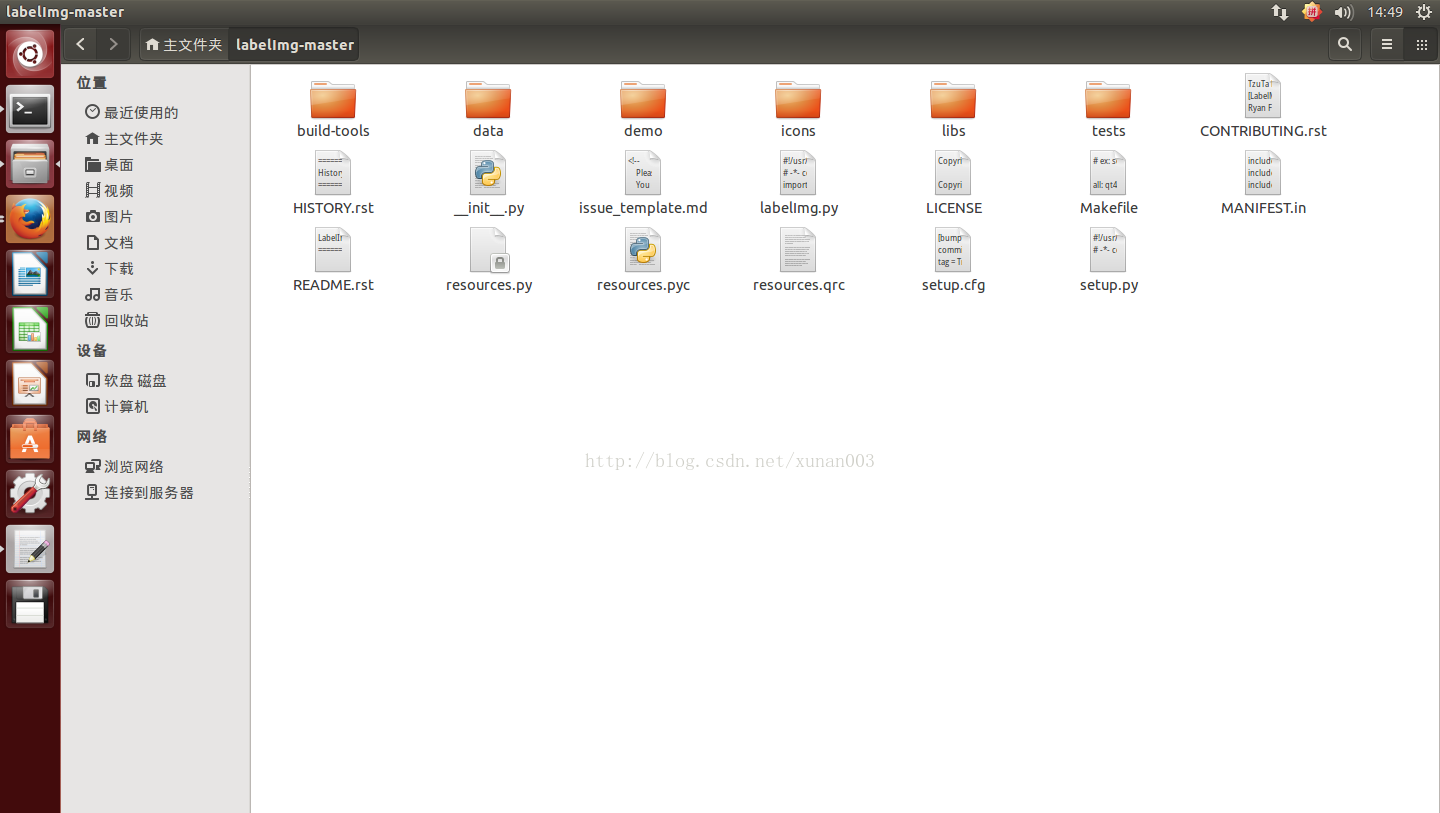Select the Makefile icon

(1108, 174)
